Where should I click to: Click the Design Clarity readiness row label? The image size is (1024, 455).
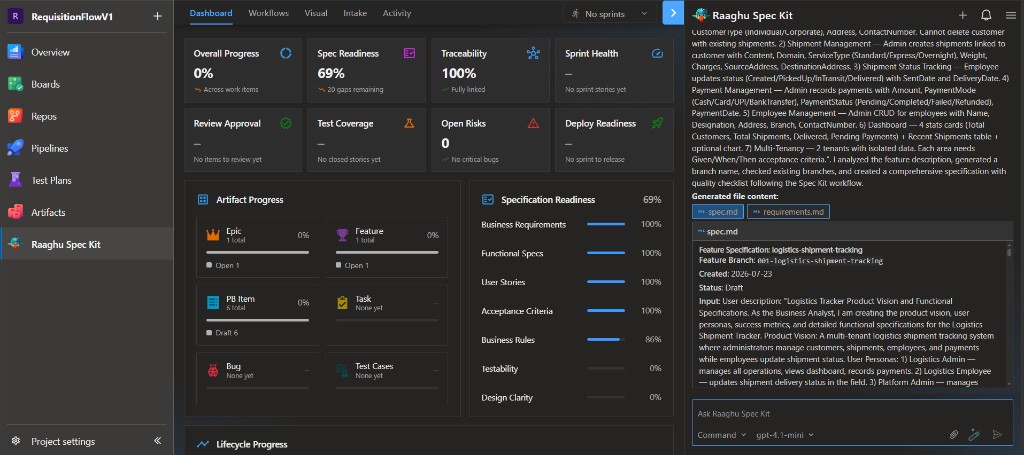507,398
